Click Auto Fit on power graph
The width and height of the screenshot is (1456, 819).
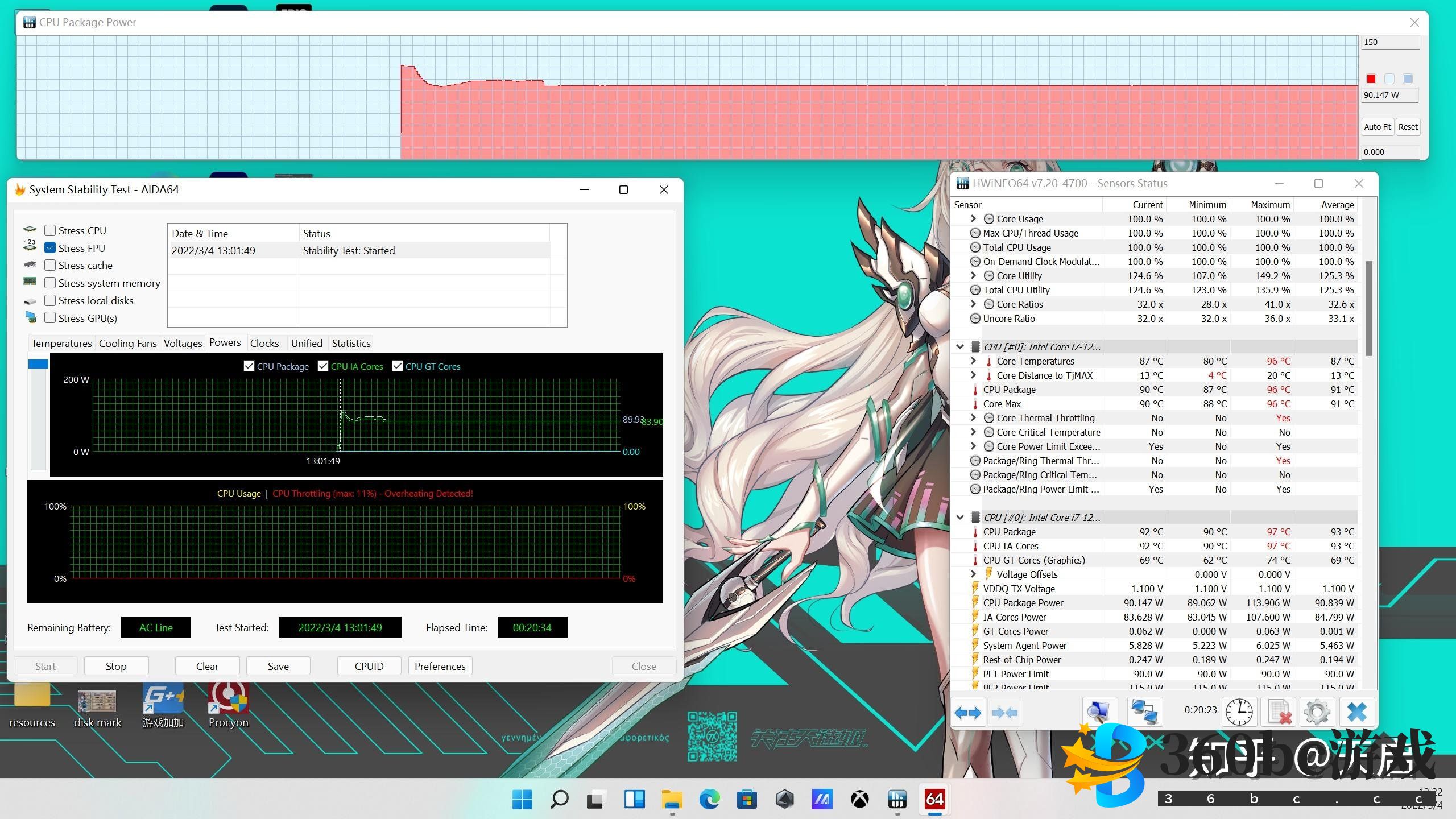pyautogui.click(x=1377, y=127)
